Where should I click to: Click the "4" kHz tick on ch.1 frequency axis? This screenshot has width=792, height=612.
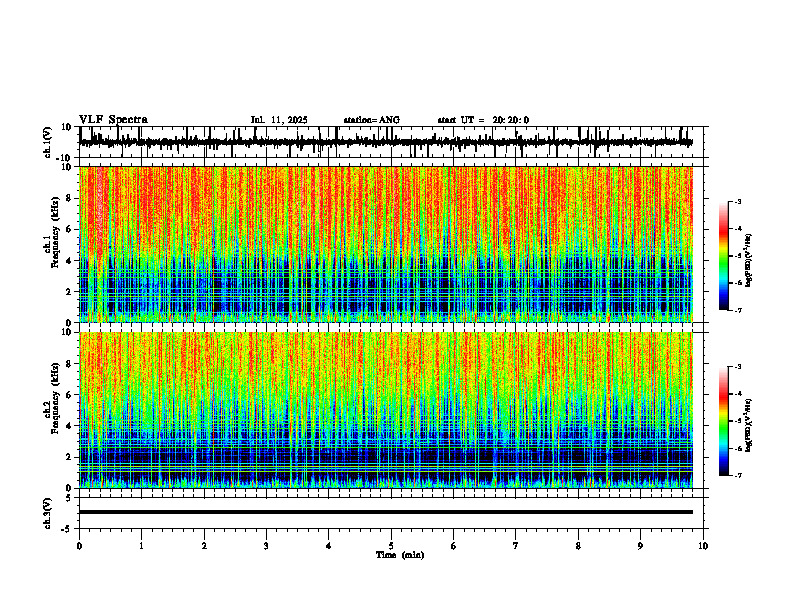70,261
